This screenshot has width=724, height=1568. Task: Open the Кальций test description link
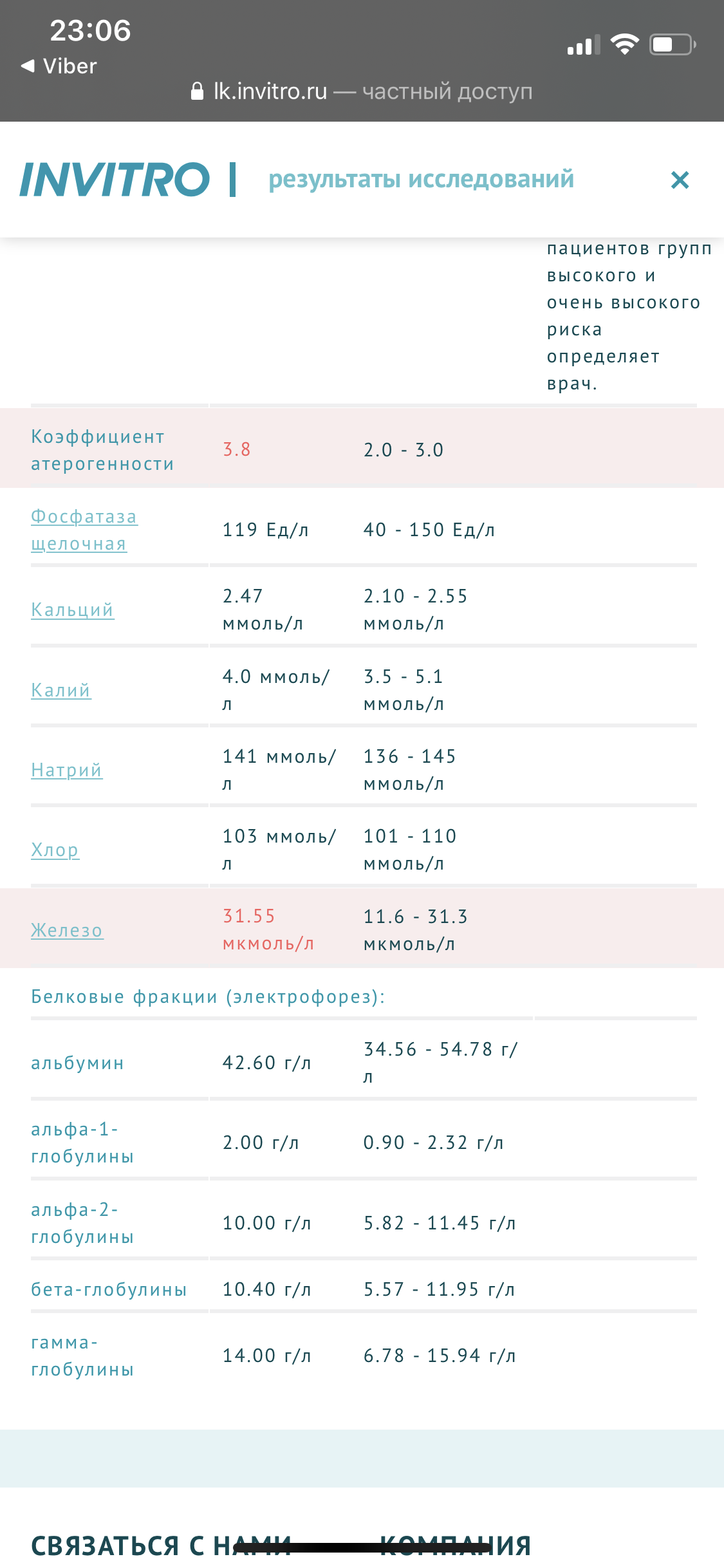point(72,610)
